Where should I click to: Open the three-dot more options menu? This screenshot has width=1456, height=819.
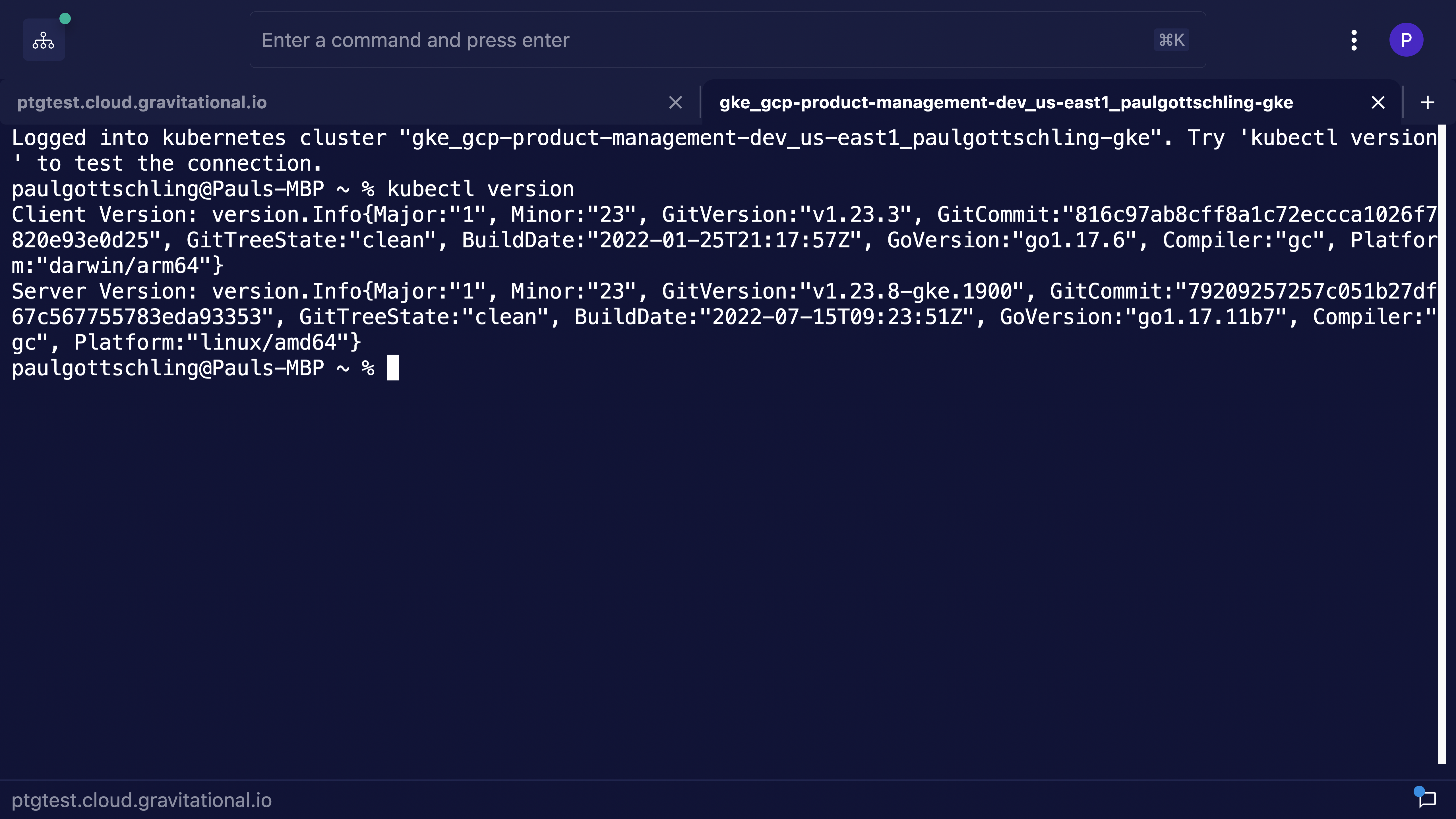click(x=1354, y=40)
